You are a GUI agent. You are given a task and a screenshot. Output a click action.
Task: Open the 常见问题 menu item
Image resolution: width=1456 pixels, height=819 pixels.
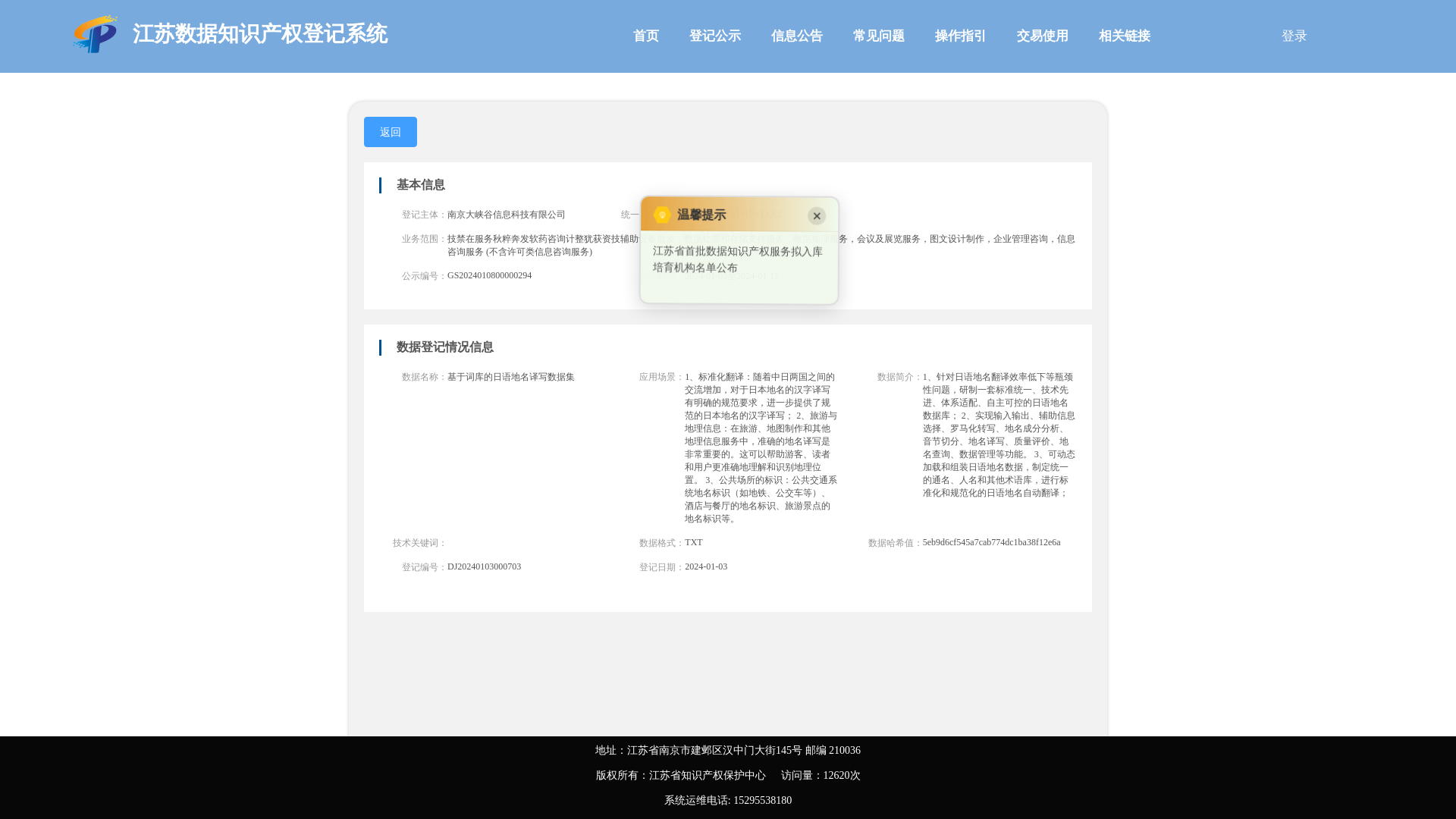[879, 36]
